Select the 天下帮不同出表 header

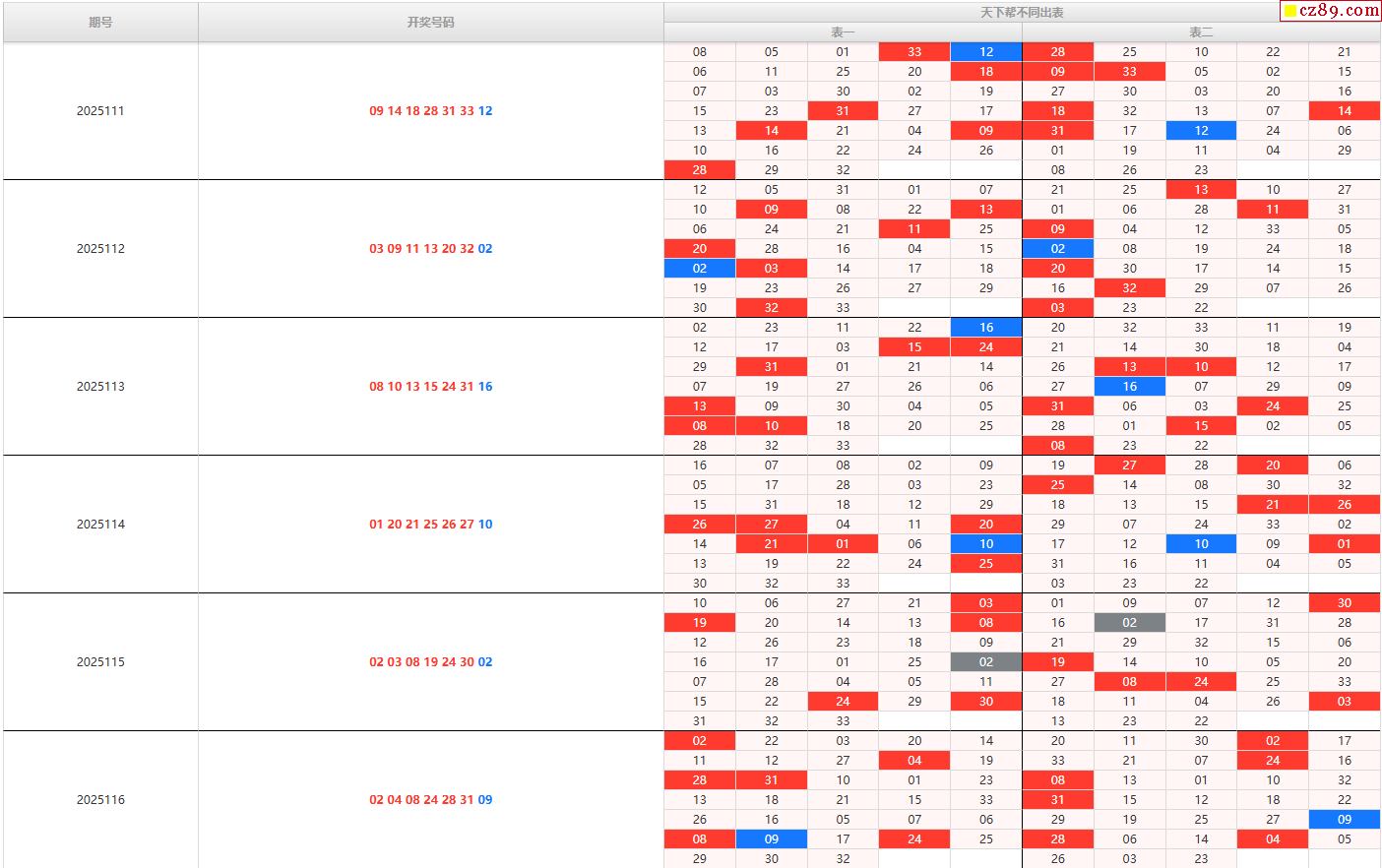[1022, 12]
